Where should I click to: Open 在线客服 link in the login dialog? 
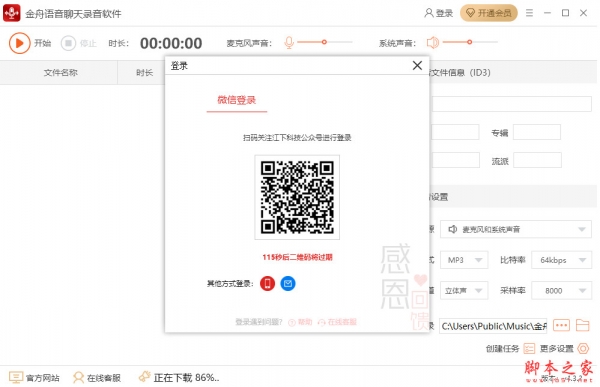tap(338, 322)
